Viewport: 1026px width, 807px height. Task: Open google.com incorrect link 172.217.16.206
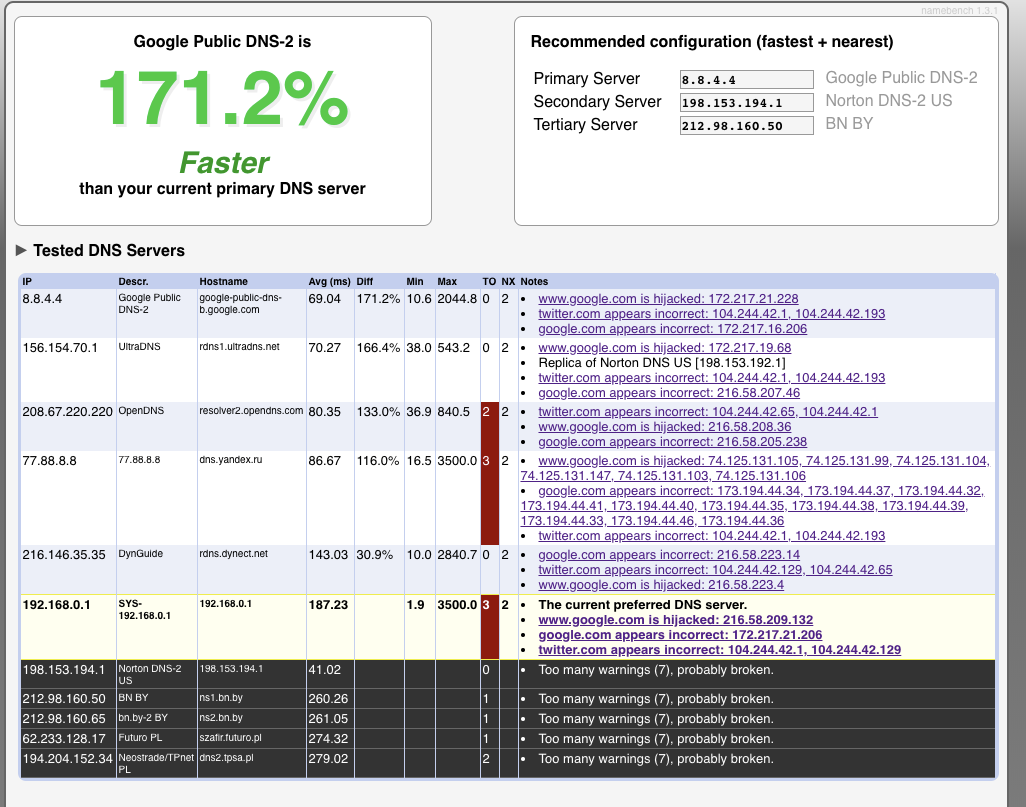tap(672, 328)
